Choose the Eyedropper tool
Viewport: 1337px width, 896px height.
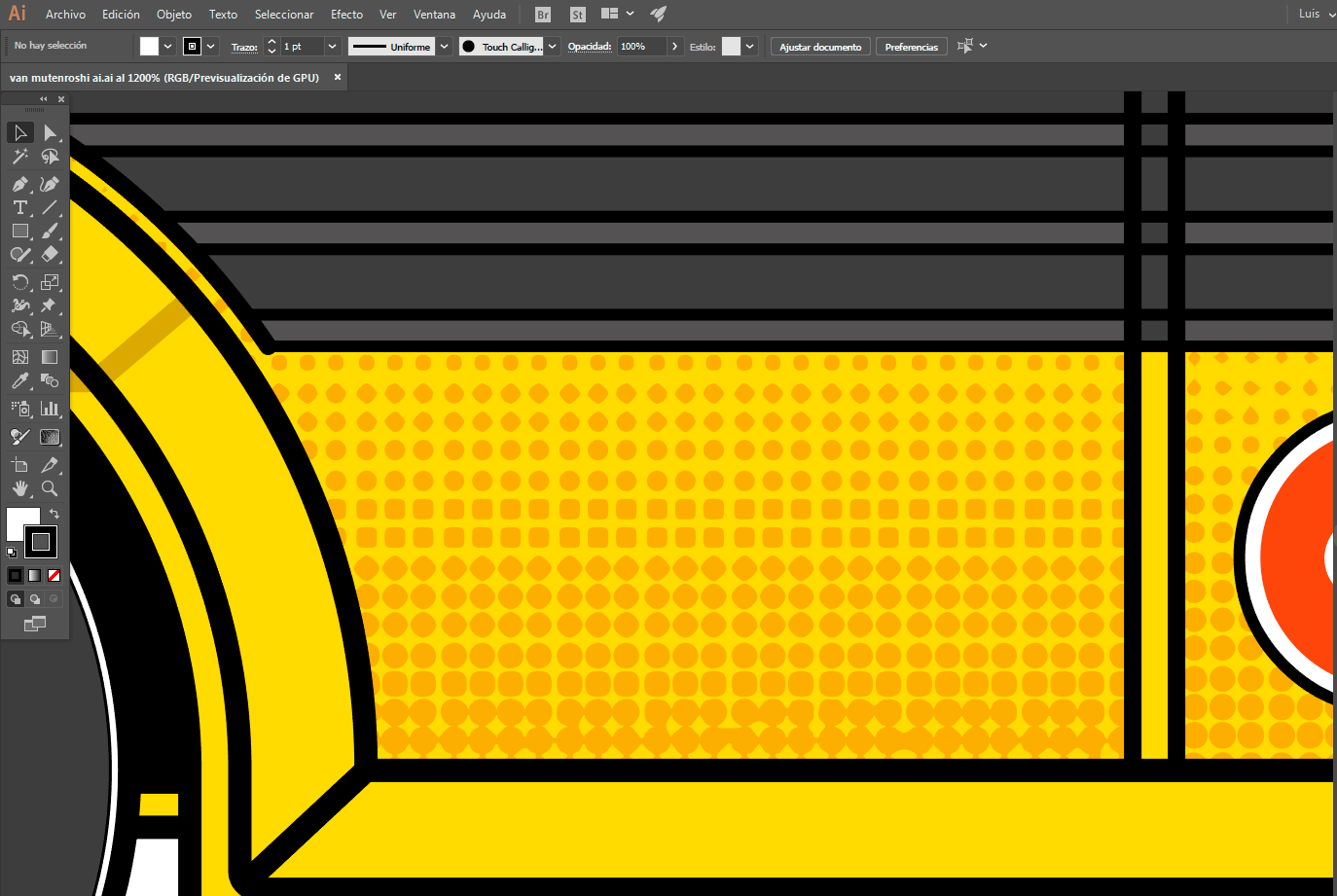(x=19, y=381)
